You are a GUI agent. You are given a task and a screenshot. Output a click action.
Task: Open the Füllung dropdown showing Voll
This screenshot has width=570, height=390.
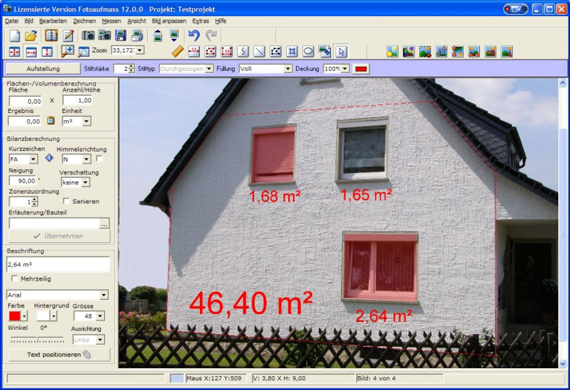click(x=288, y=69)
